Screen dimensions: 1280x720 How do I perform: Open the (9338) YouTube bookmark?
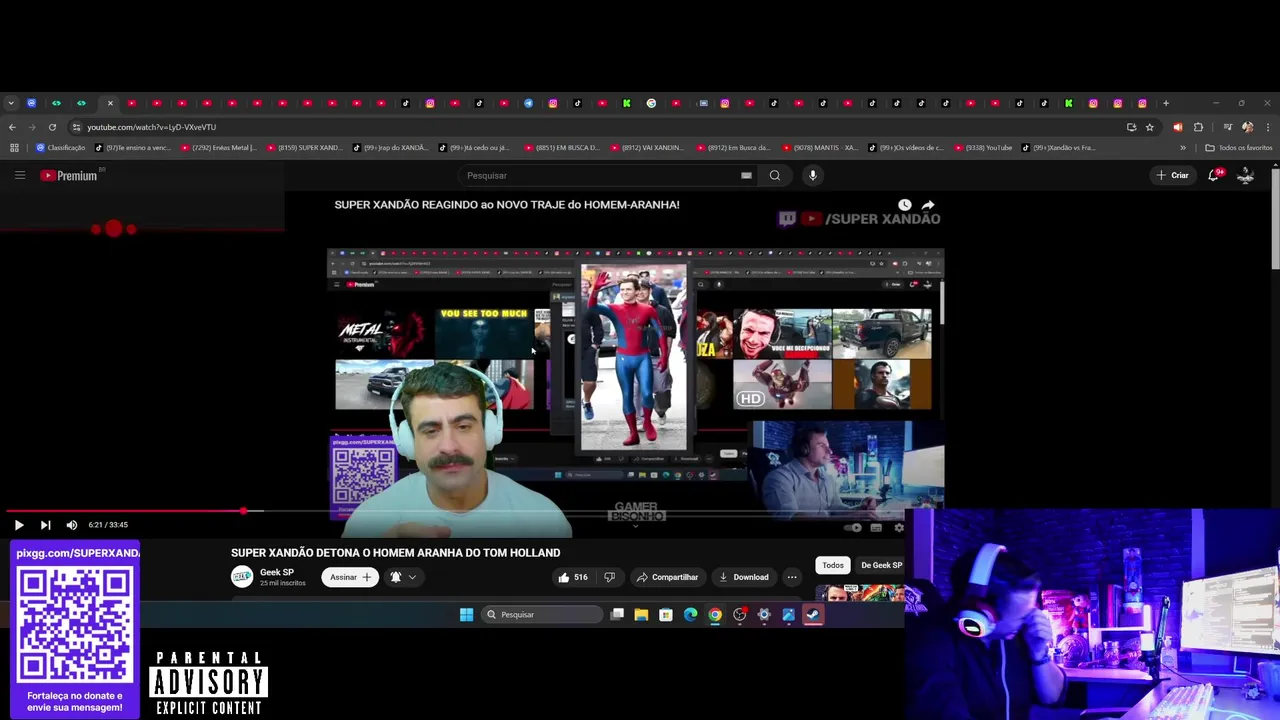tap(983, 148)
